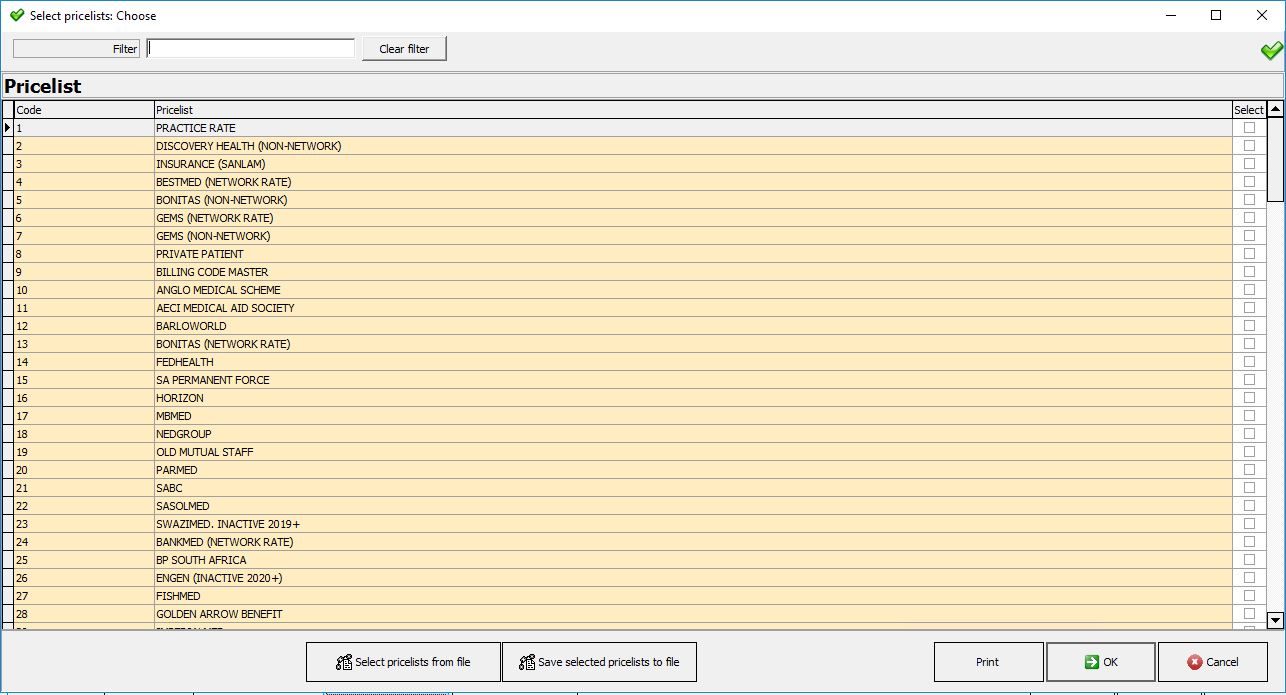This screenshot has height=695, width=1286.
Task: Select the FISHMED pricelist name
Action: point(178,596)
